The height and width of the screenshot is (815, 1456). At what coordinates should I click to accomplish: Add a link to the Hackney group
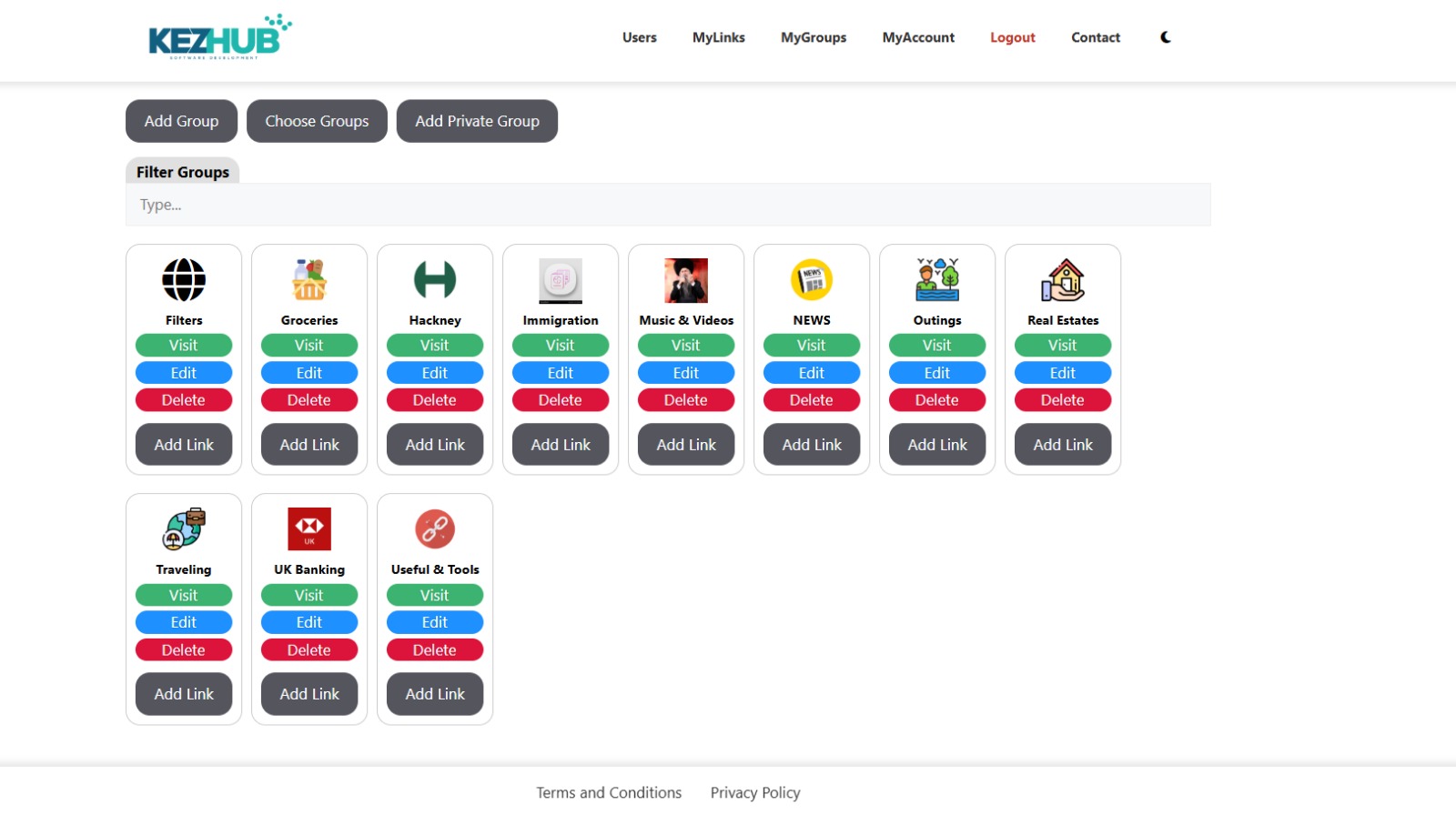pos(435,445)
